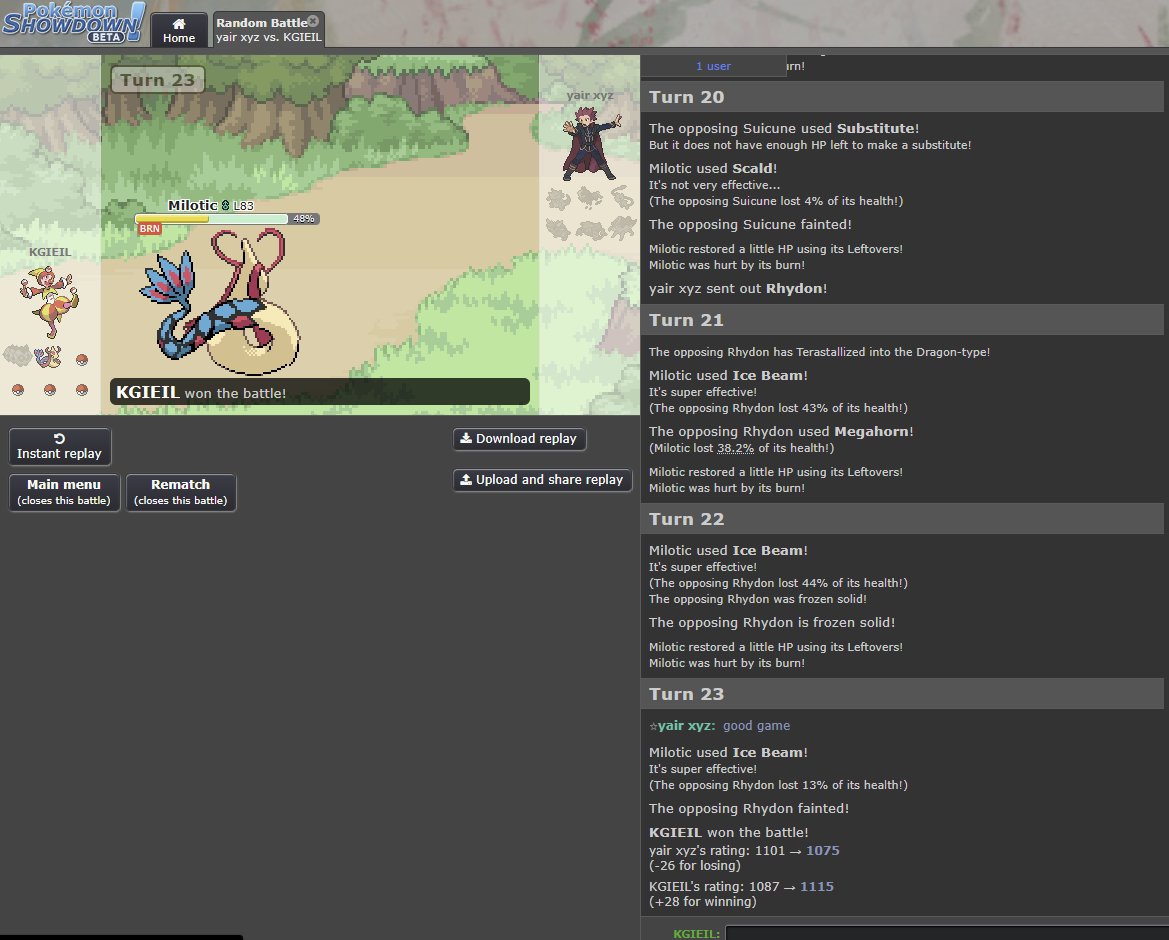This screenshot has width=1169, height=940.
Task: Click Upload and share replay
Action: 542,480
